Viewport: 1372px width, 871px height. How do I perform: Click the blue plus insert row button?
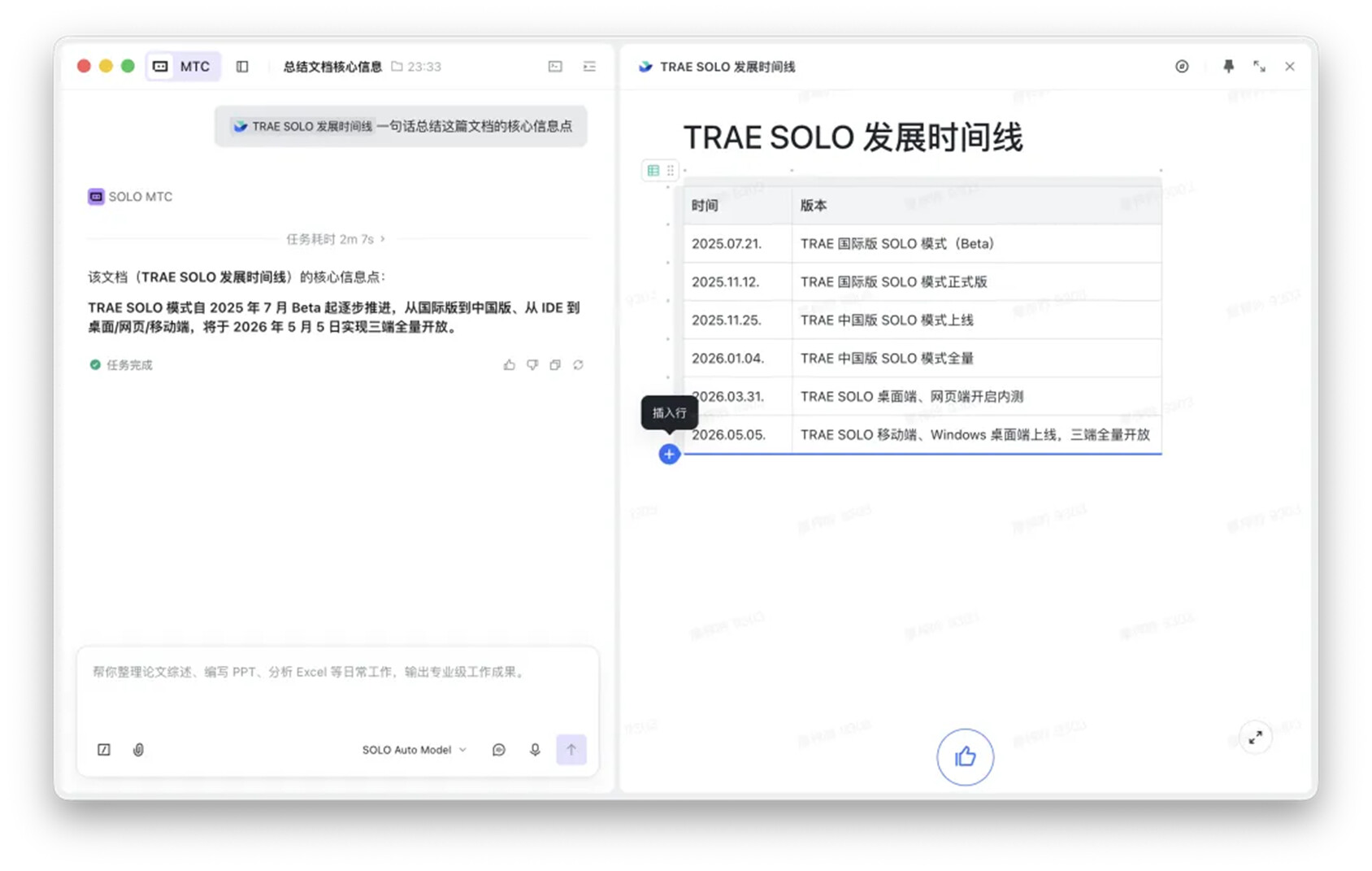click(x=669, y=454)
